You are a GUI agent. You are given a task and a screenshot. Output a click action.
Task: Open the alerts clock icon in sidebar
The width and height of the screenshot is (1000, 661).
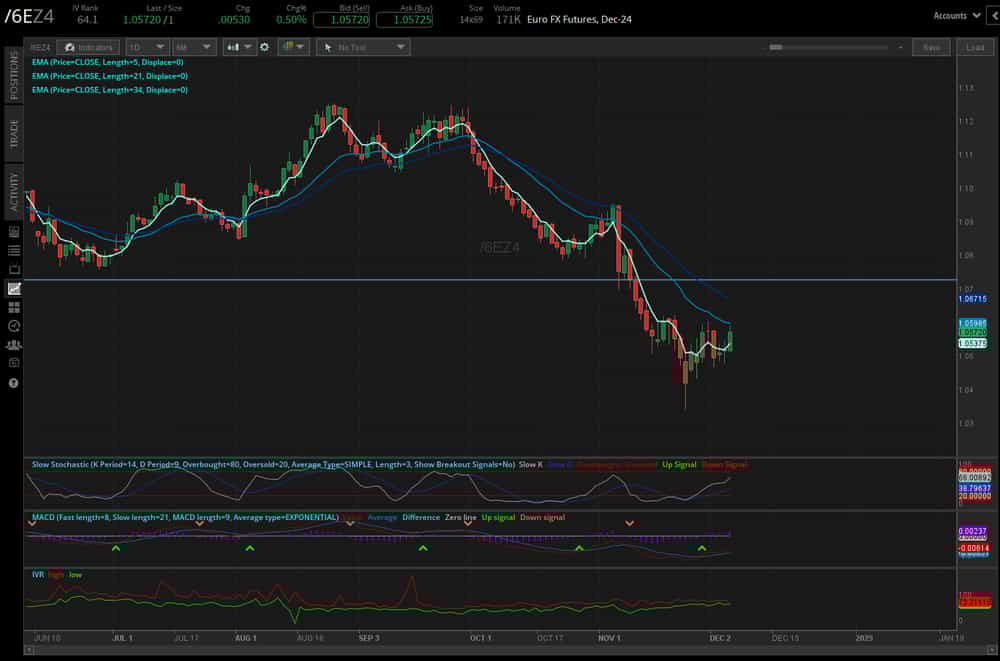pyautogui.click(x=12, y=324)
